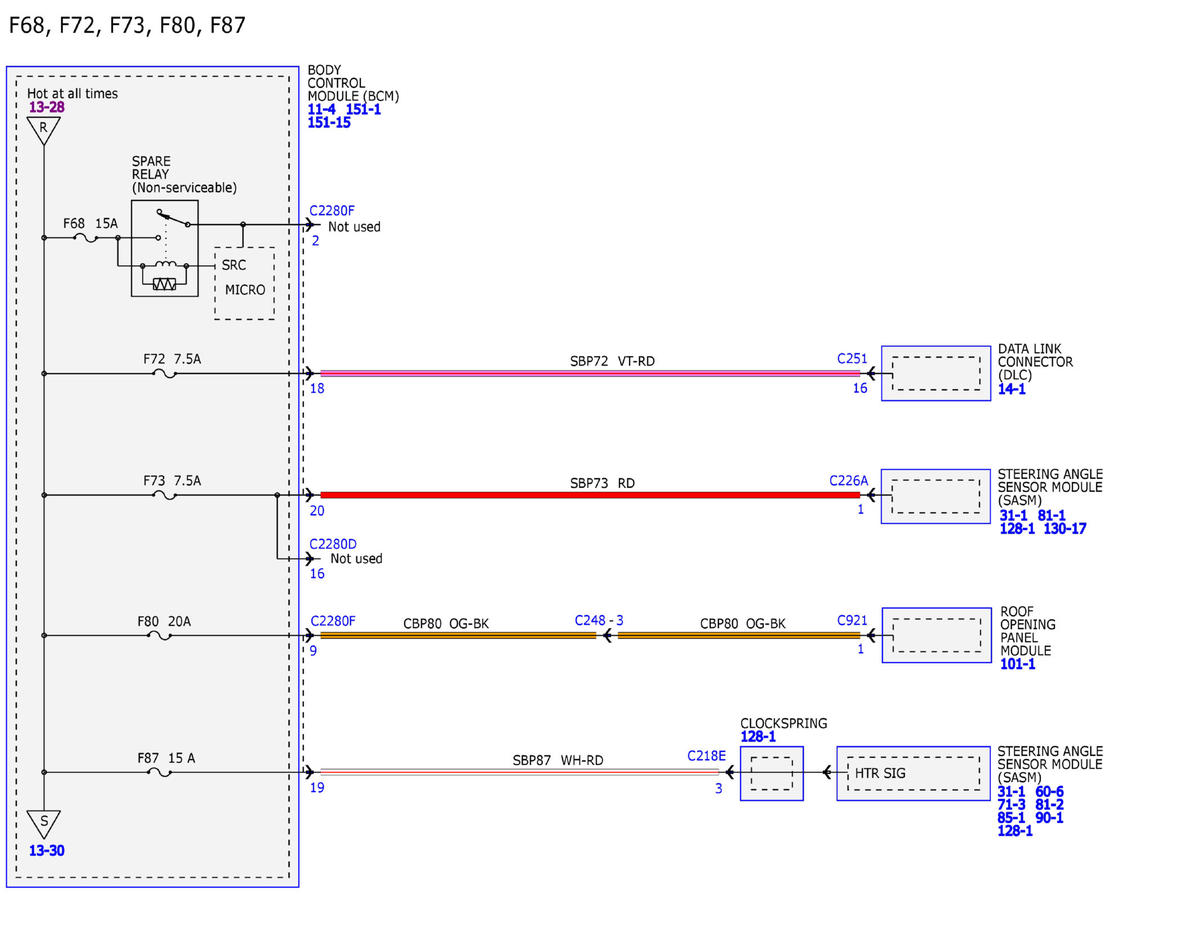Open the C251 connector link

pyautogui.click(x=852, y=357)
